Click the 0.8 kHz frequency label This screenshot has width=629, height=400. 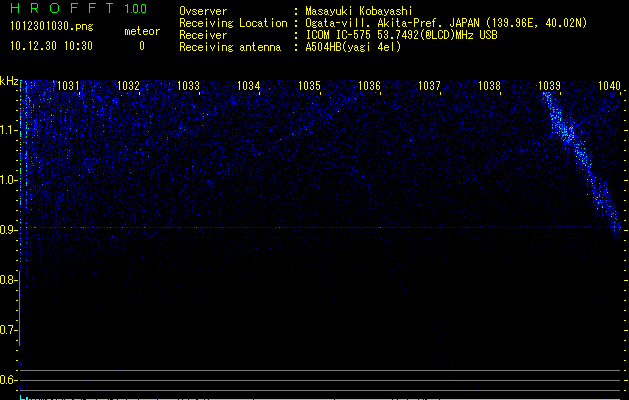9,280
